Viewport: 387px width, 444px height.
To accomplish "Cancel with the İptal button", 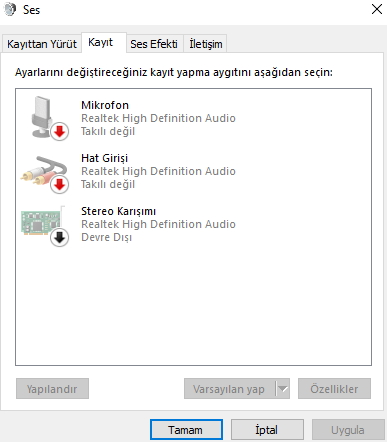I will pos(267,430).
